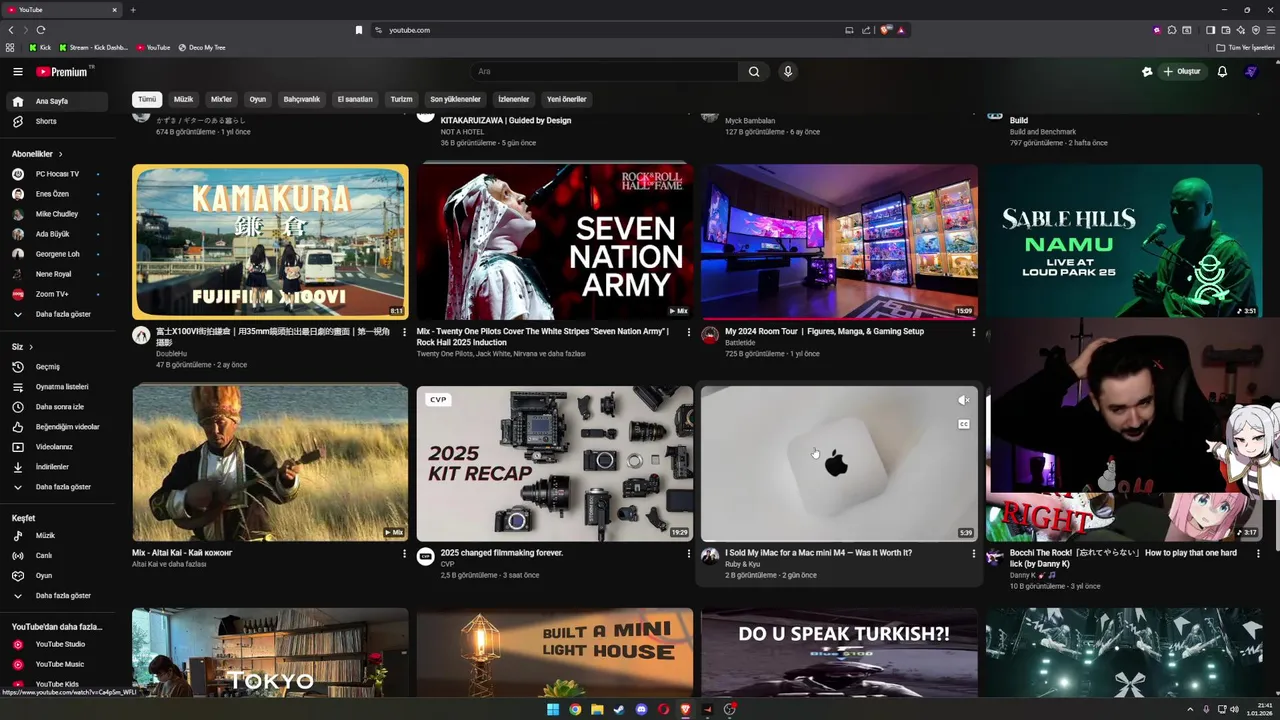1280x720 pixels.
Task: Click the YouTube search input field
Action: pos(605,72)
